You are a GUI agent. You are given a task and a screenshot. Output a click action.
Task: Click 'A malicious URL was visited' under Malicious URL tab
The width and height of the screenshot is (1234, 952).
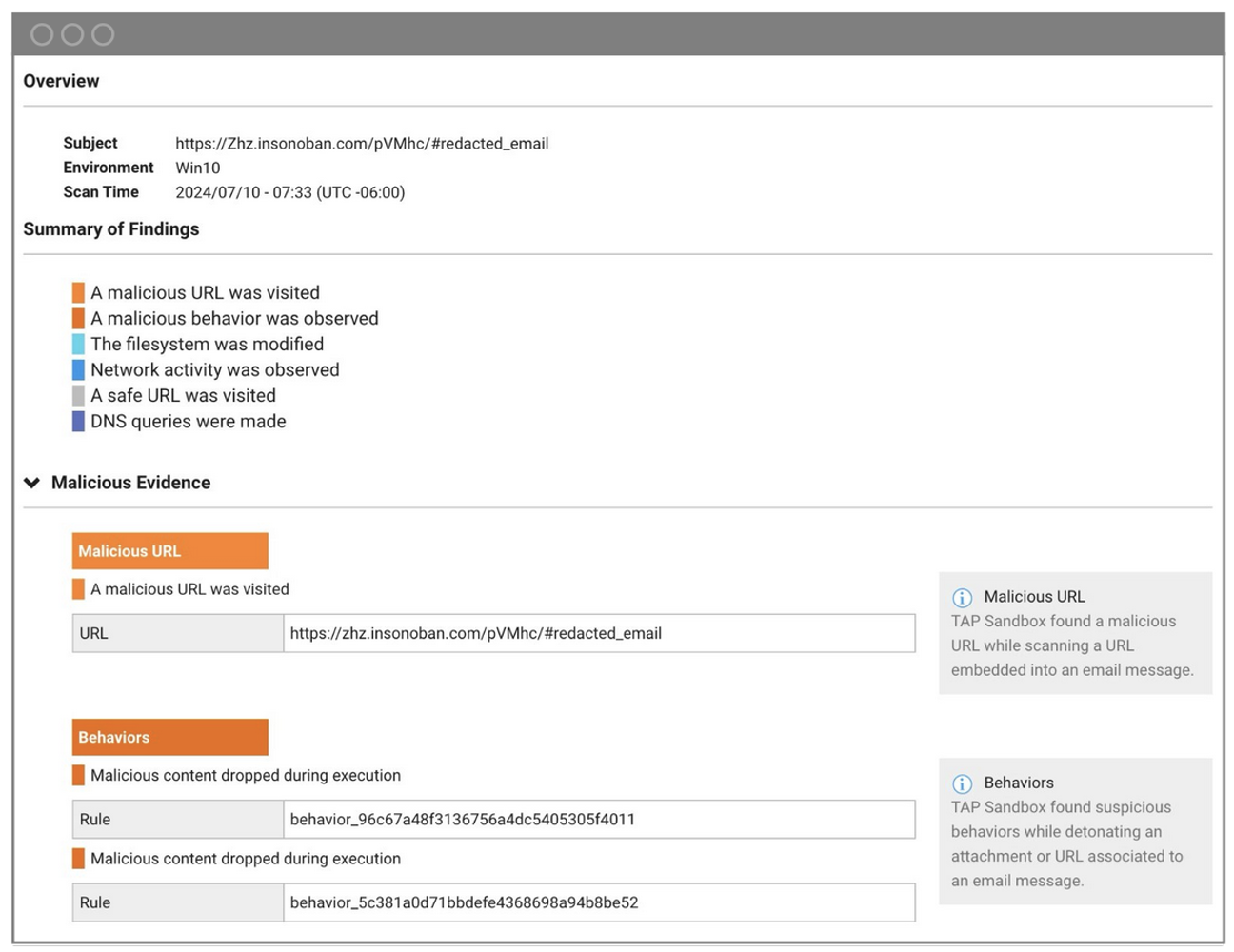click(189, 589)
